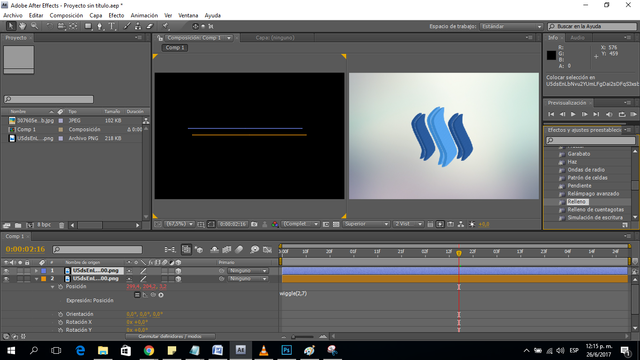Click the Graph Editor icon in timeline
Viewport: 640px width, 360px height.
(267, 249)
